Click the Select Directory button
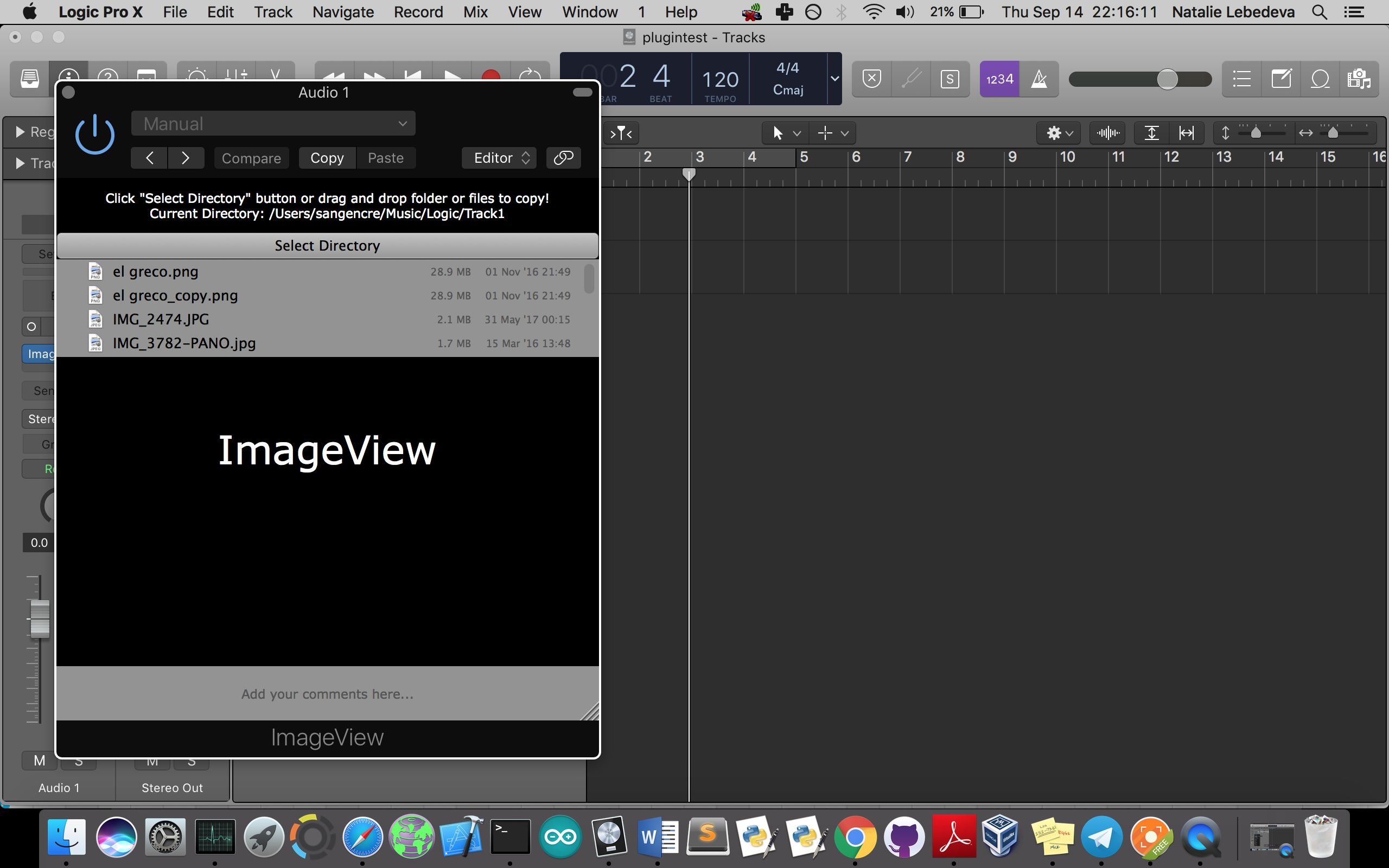 327,246
